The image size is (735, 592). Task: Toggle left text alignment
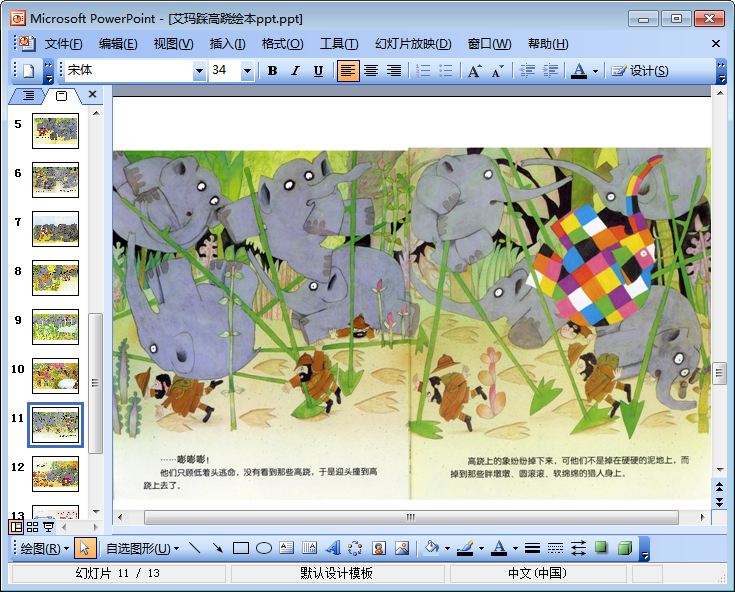click(x=348, y=71)
